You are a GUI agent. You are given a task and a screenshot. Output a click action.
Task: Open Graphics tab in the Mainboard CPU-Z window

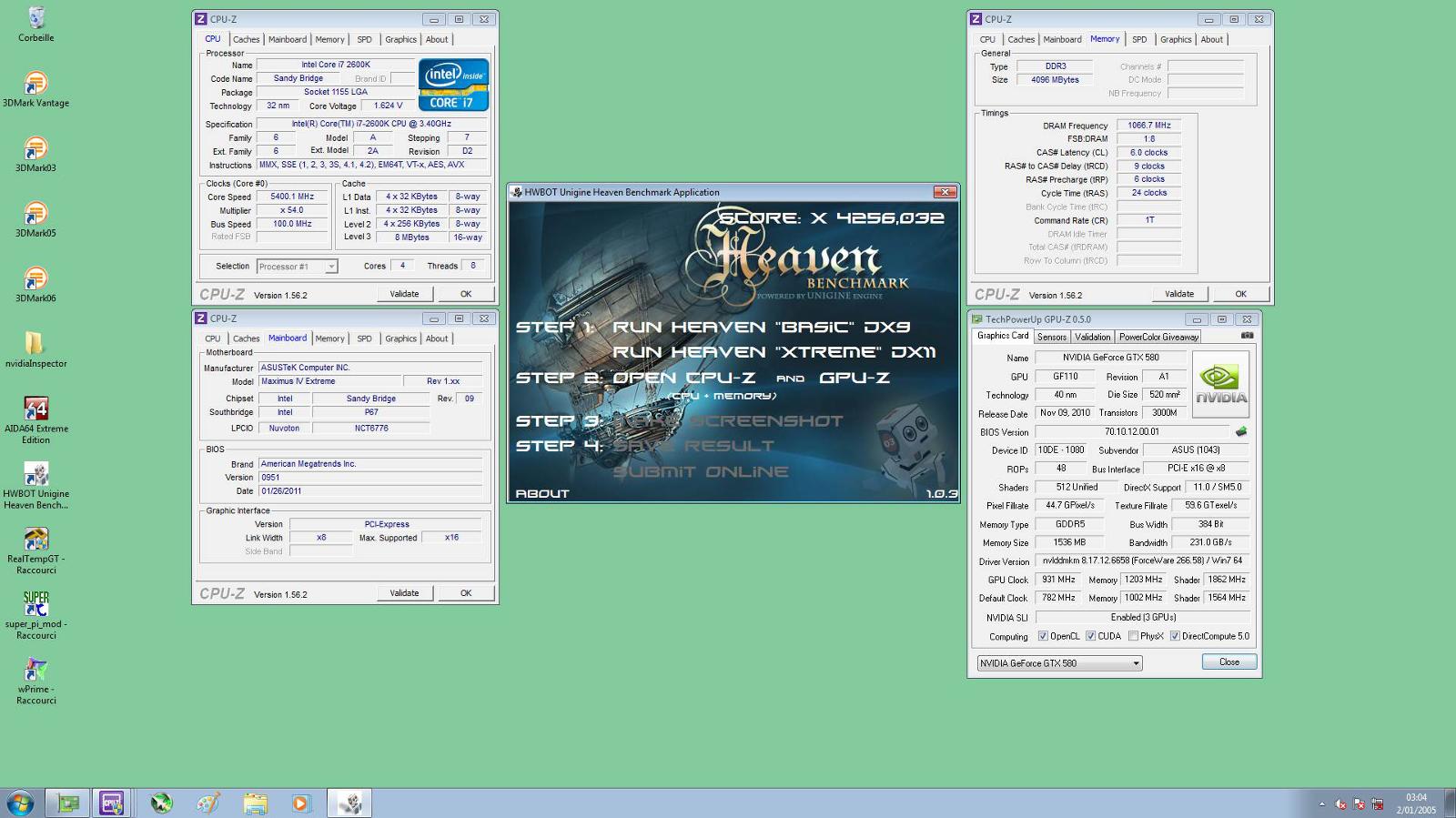(x=400, y=338)
